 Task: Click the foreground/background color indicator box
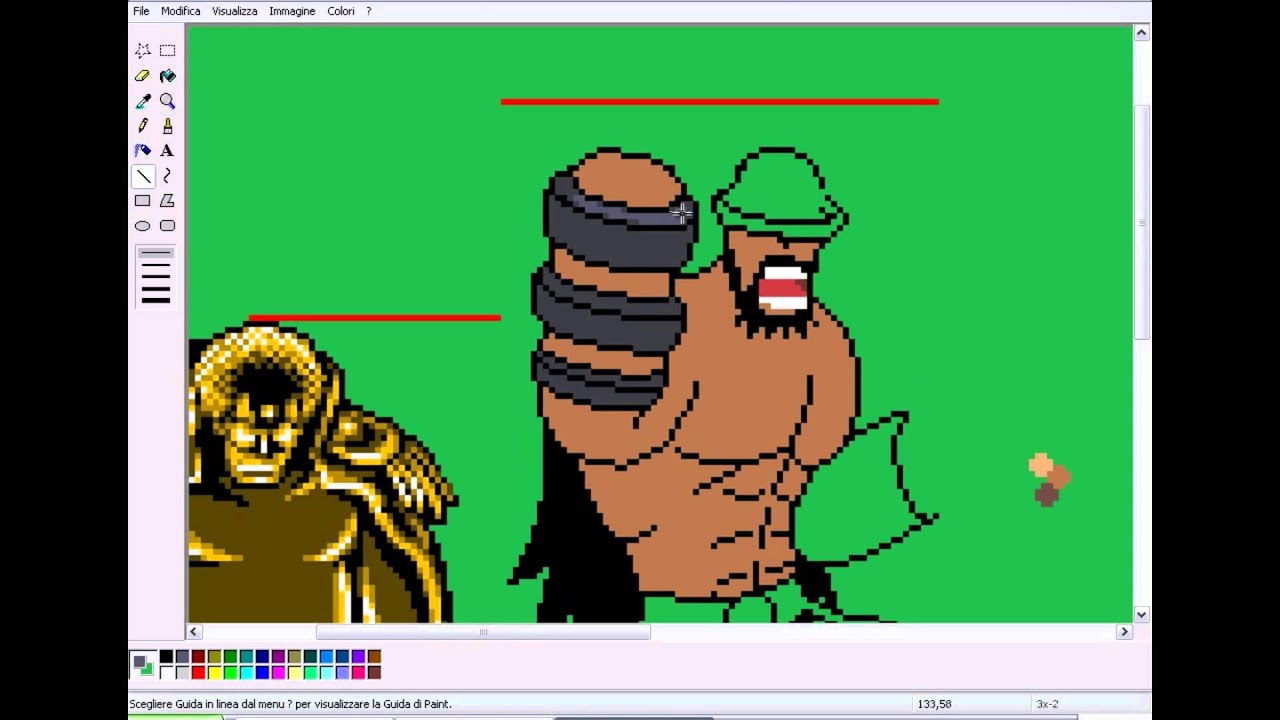tap(143, 664)
